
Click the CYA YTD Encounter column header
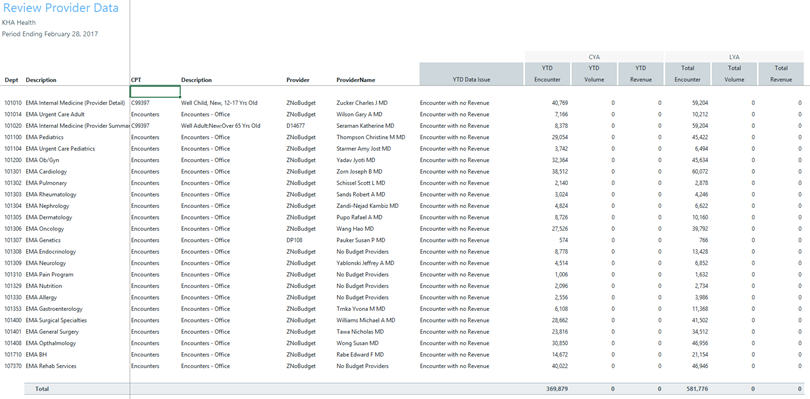548,74
